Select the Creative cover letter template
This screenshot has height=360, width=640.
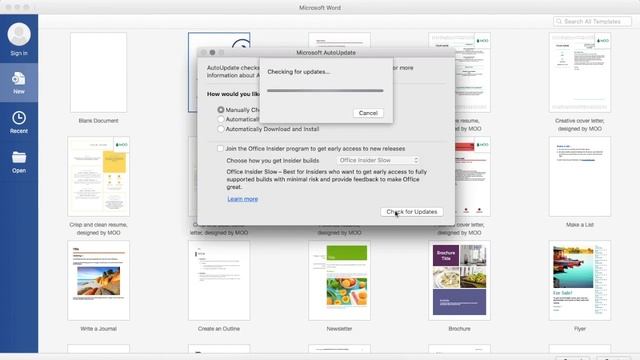pyautogui.click(x=580, y=73)
